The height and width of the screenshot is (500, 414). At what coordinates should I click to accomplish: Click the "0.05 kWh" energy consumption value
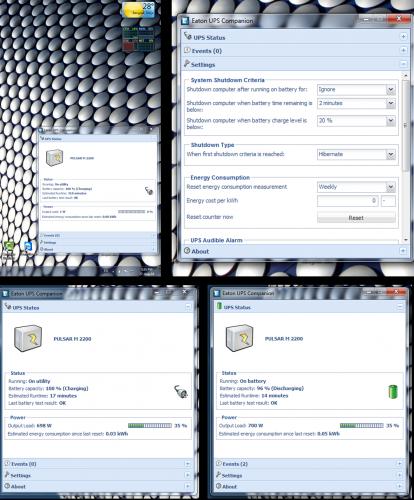(328, 434)
